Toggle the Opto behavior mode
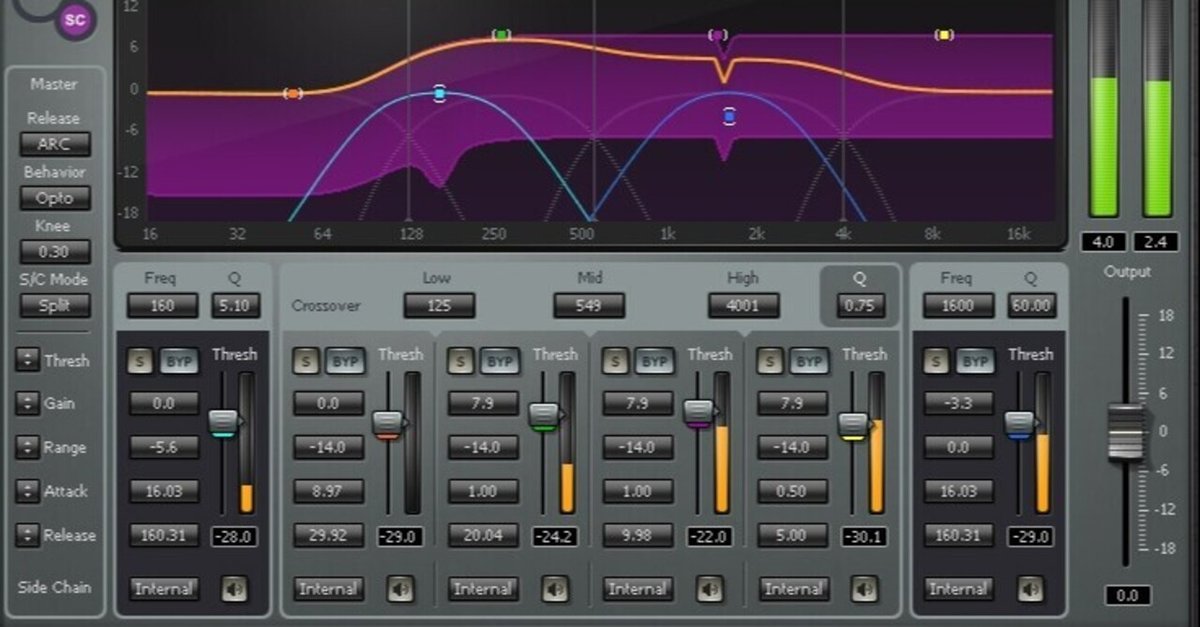This screenshot has width=1200, height=627. pos(55,198)
